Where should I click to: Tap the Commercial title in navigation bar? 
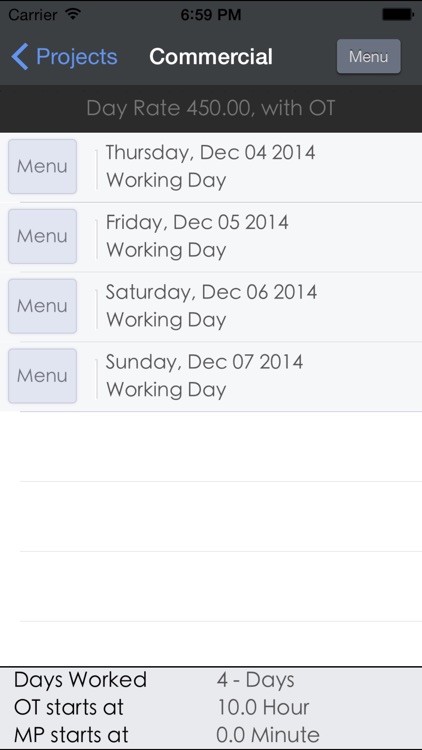pyautogui.click(x=211, y=56)
